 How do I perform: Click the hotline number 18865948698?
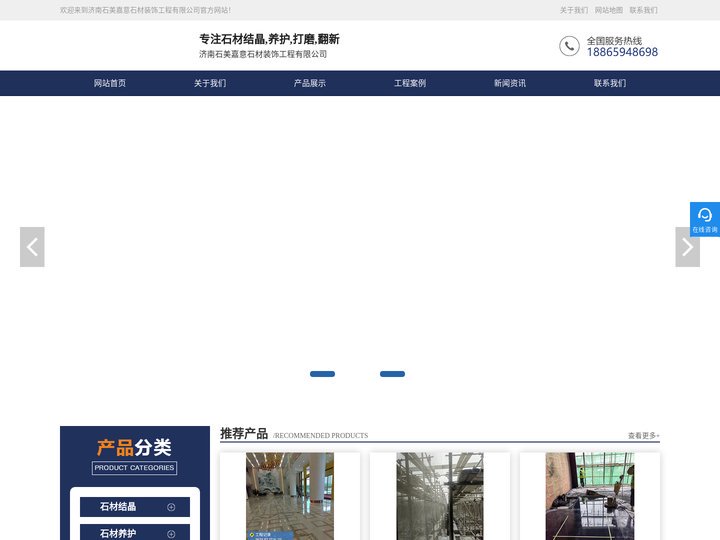[622, 52]
